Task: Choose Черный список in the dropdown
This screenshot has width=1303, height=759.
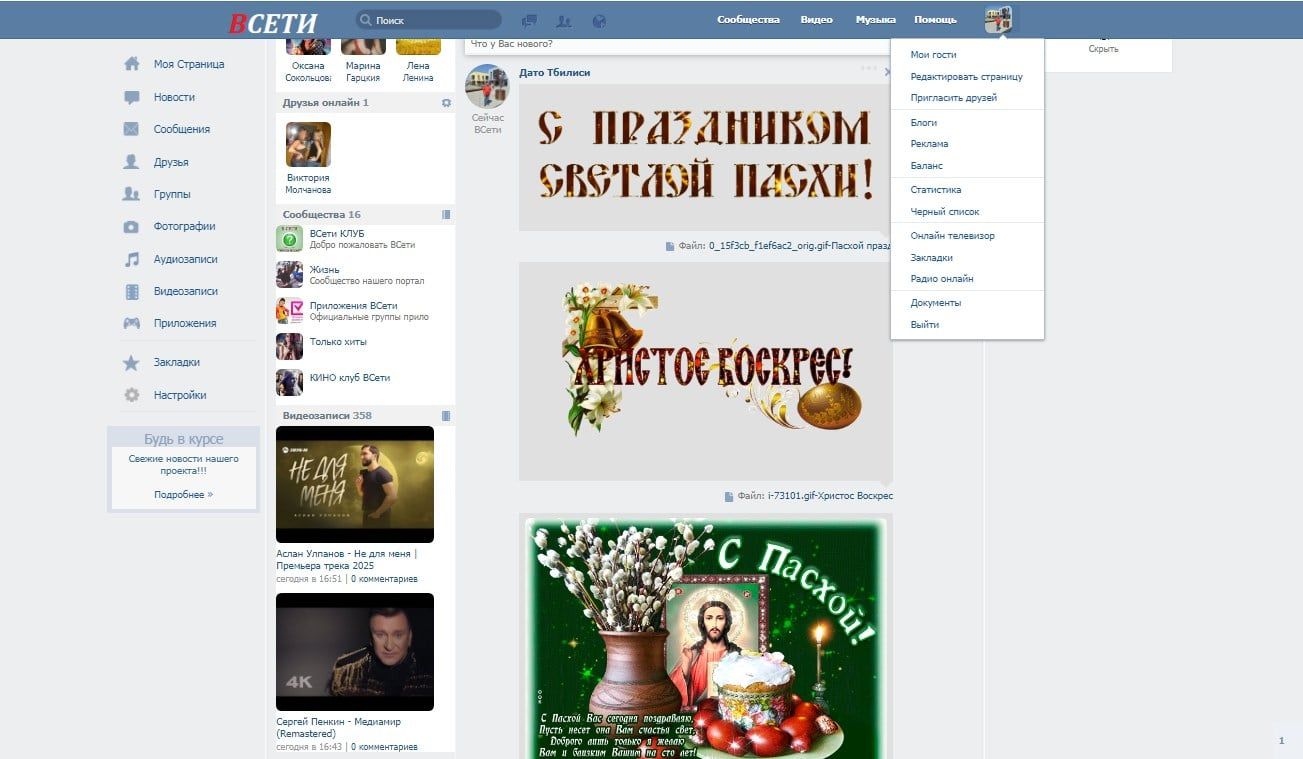Action: 944,212
